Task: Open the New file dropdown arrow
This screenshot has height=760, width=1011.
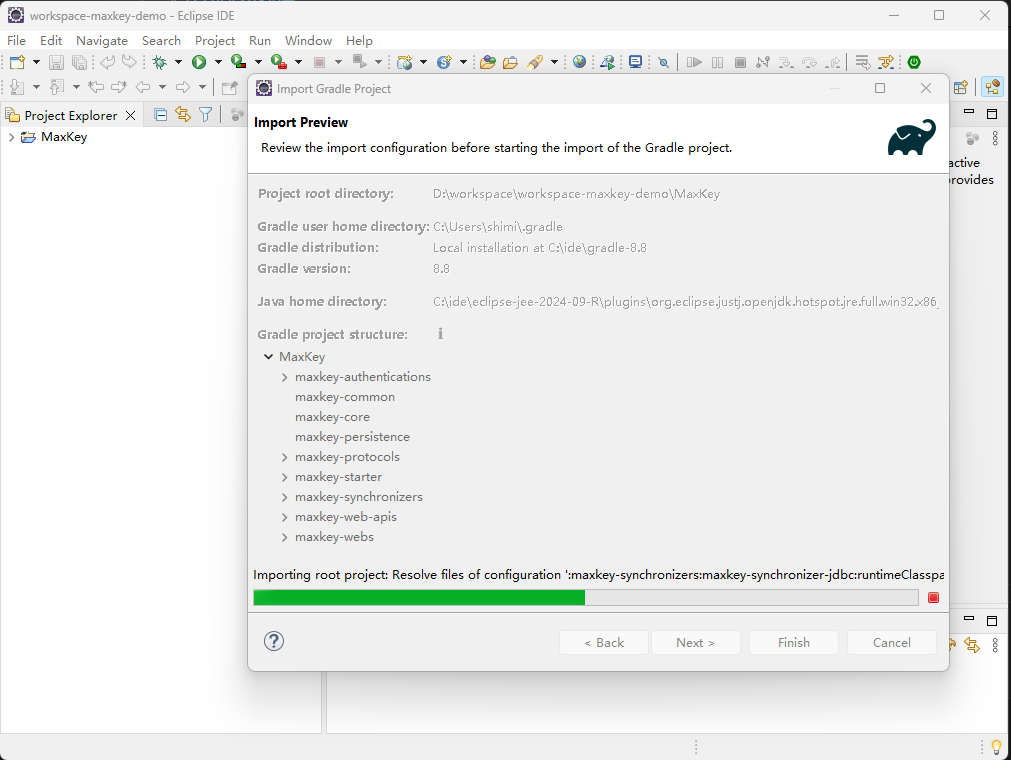Action: pos(36,63)
